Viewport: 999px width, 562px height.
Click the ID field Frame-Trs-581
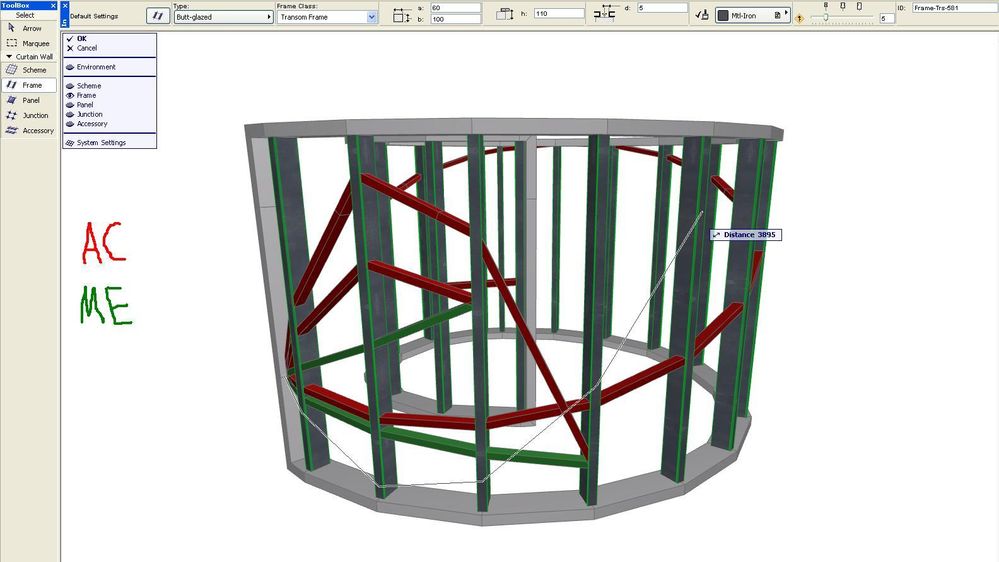tap(954, 8)
